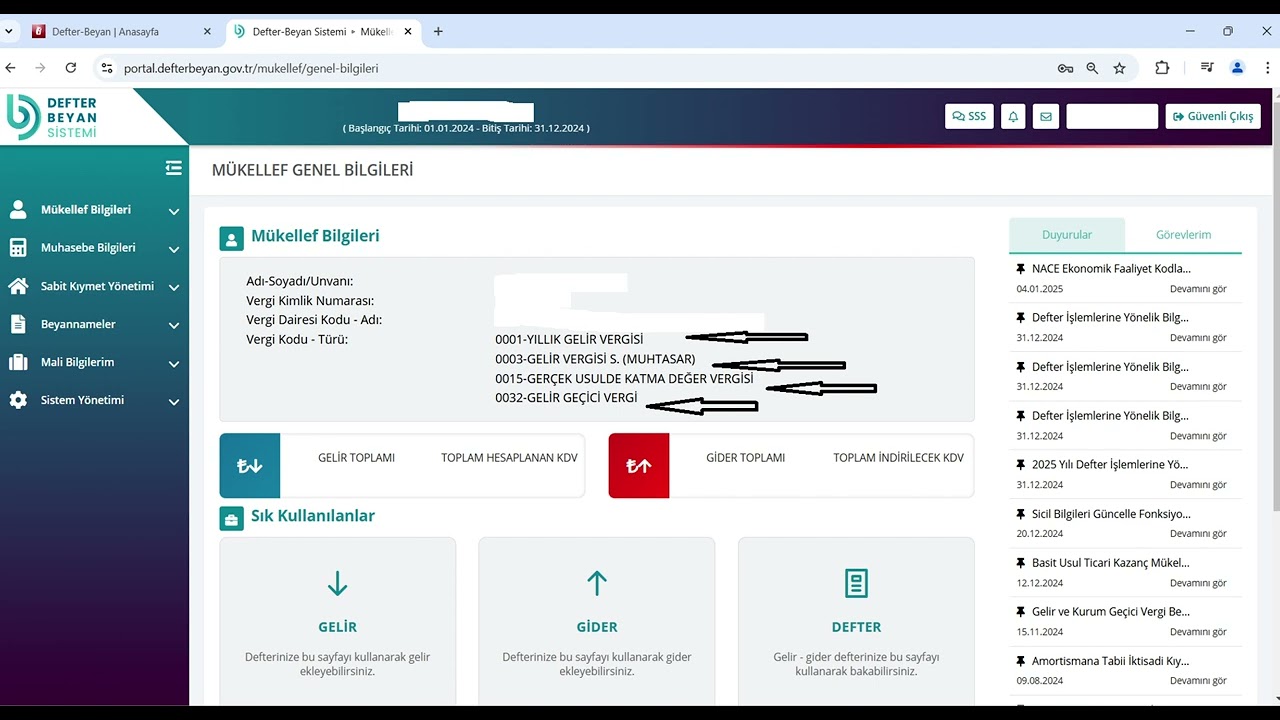Click the Beyannameler document icon

point(18,324)
